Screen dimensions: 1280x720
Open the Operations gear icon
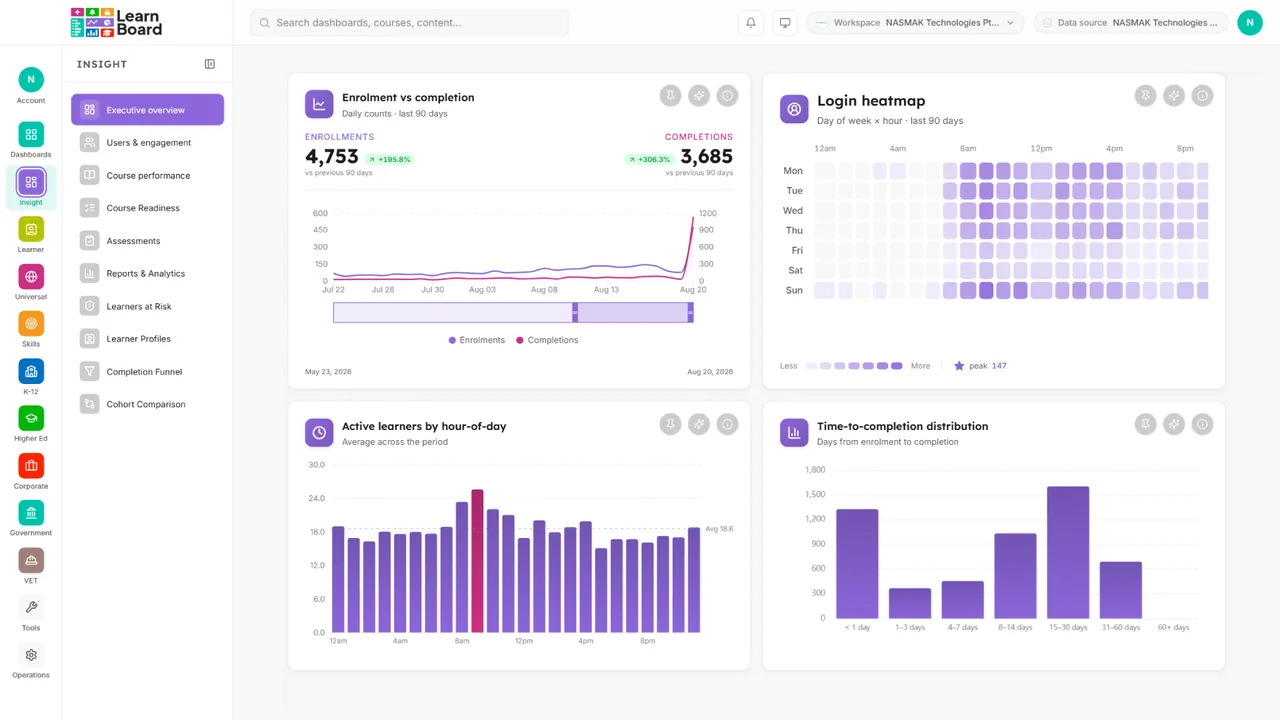31,655
